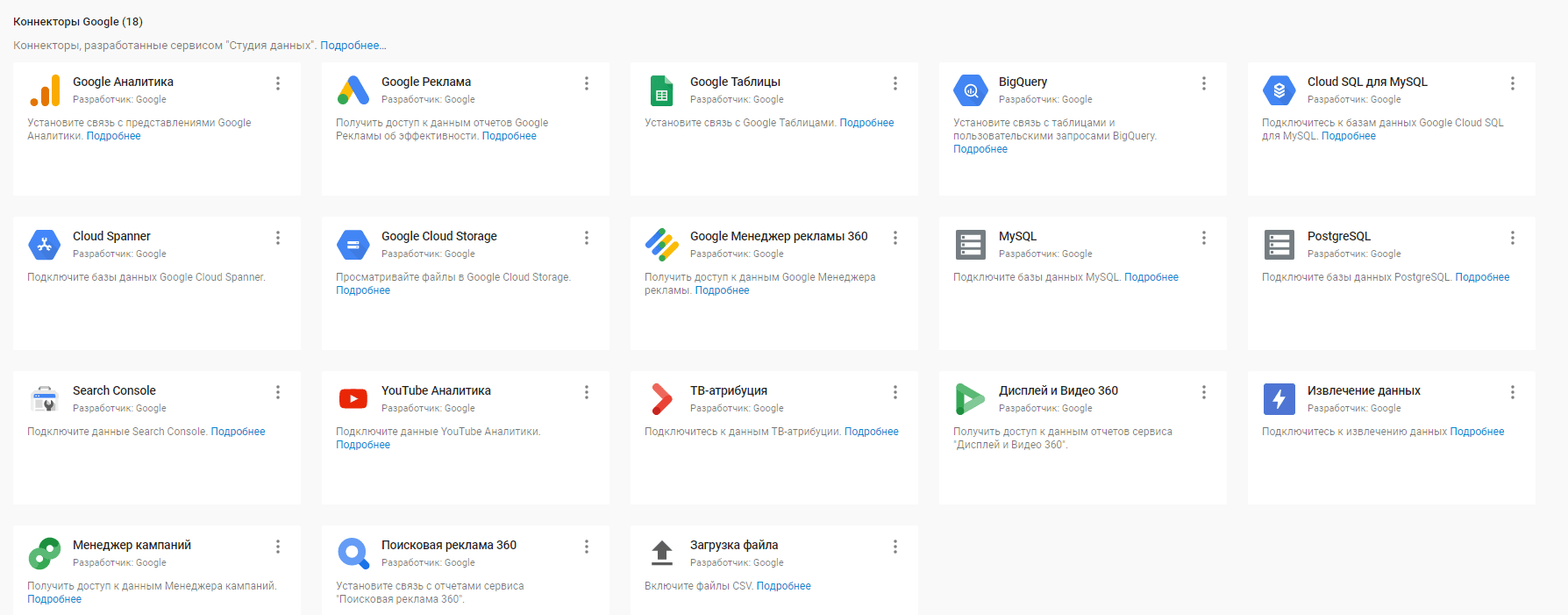1568x615 pixels.
Task: Select the Search Console icon
Action: (45, 399)
